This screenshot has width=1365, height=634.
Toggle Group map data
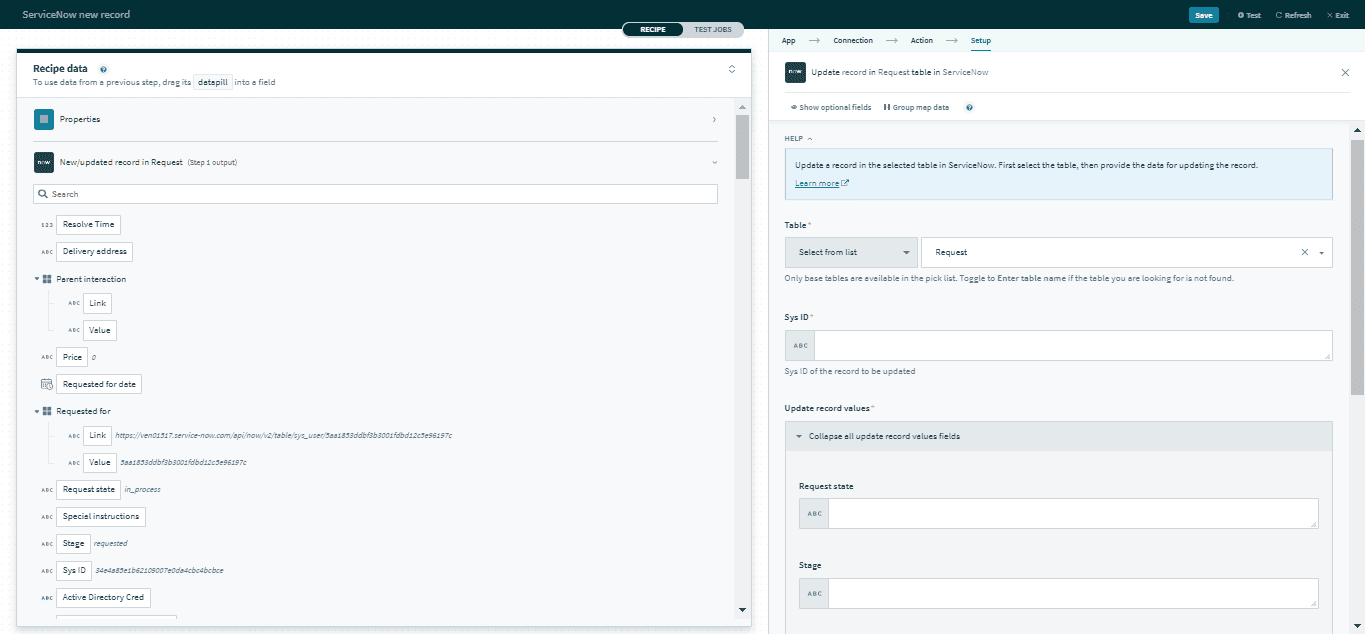click(916, 107)
